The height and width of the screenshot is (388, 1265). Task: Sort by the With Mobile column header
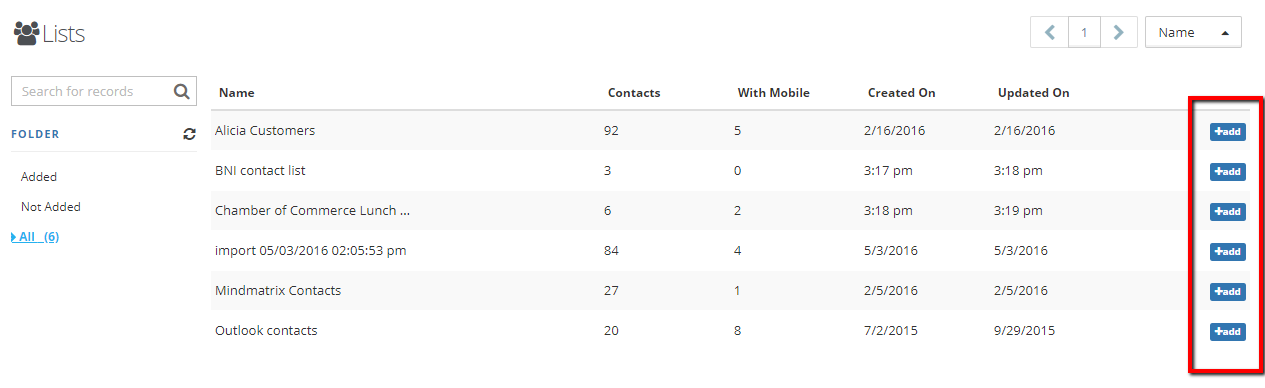point(774,93)
